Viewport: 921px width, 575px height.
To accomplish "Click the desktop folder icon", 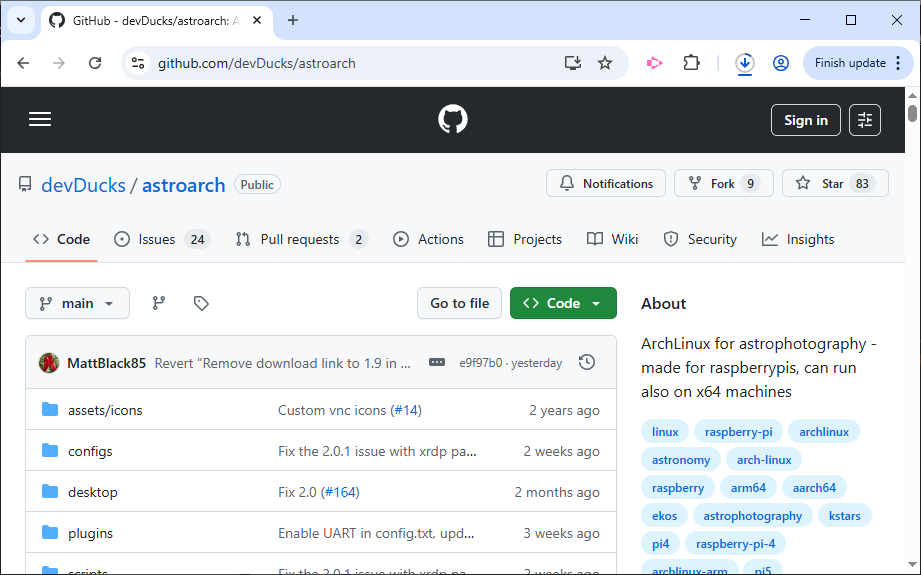I will pos(50,492).
